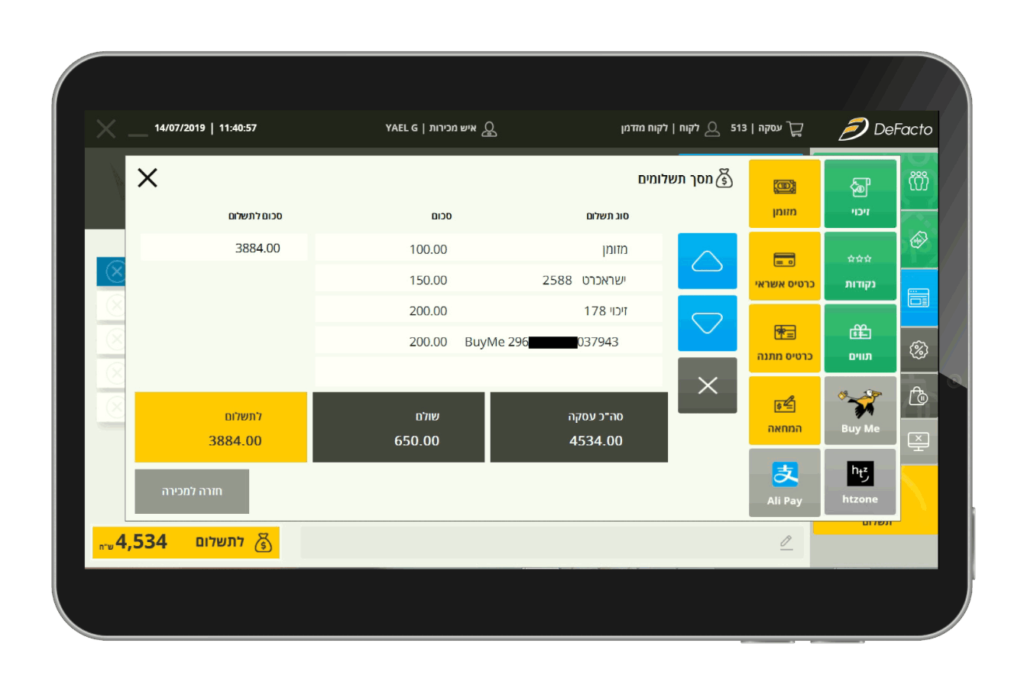Choose Ali Pay payment option
This screenshot has height=679, width=1024.
(x=784, y=482)
